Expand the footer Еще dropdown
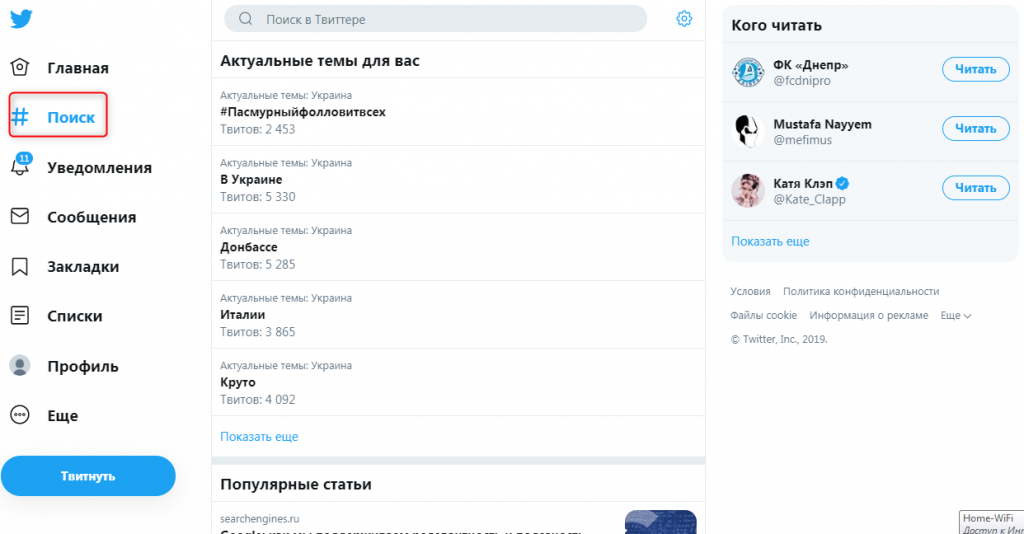This screenshot has width=1024, height=534. [x=956, y=315]
